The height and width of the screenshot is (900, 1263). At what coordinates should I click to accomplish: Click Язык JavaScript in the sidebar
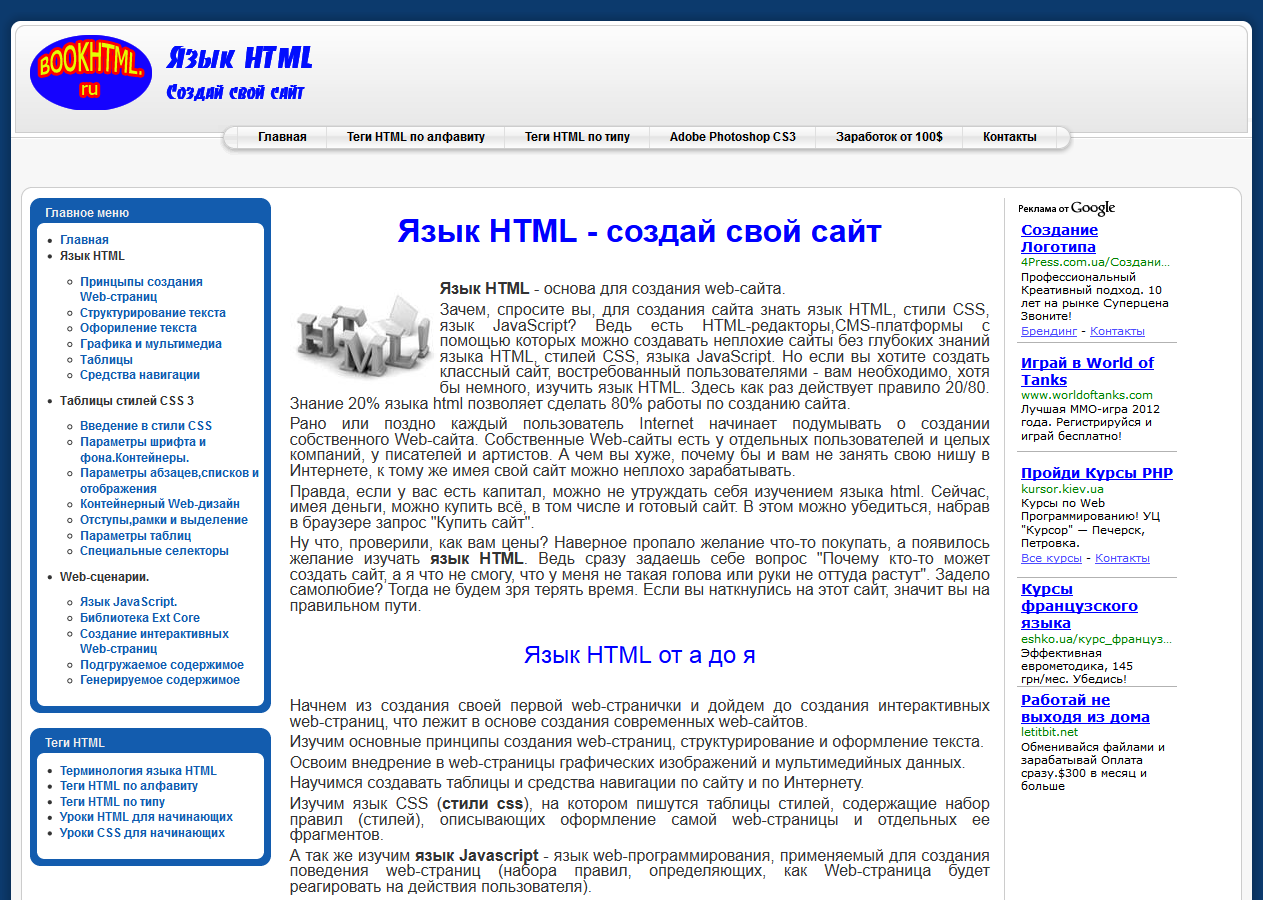[129, 599]
